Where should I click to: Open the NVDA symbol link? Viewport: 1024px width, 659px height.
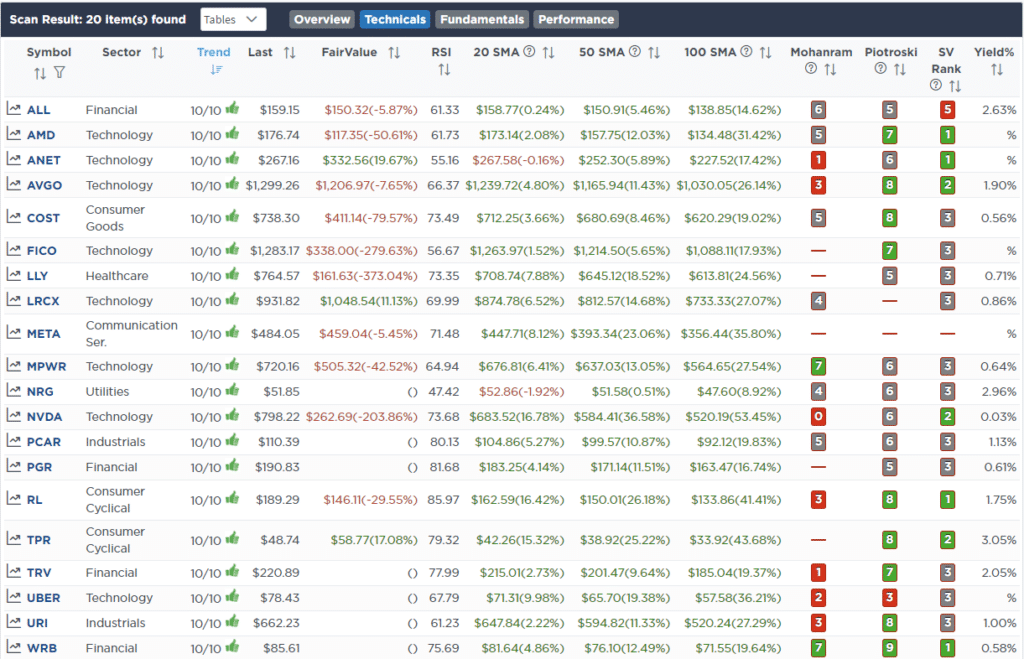(44, 417)
